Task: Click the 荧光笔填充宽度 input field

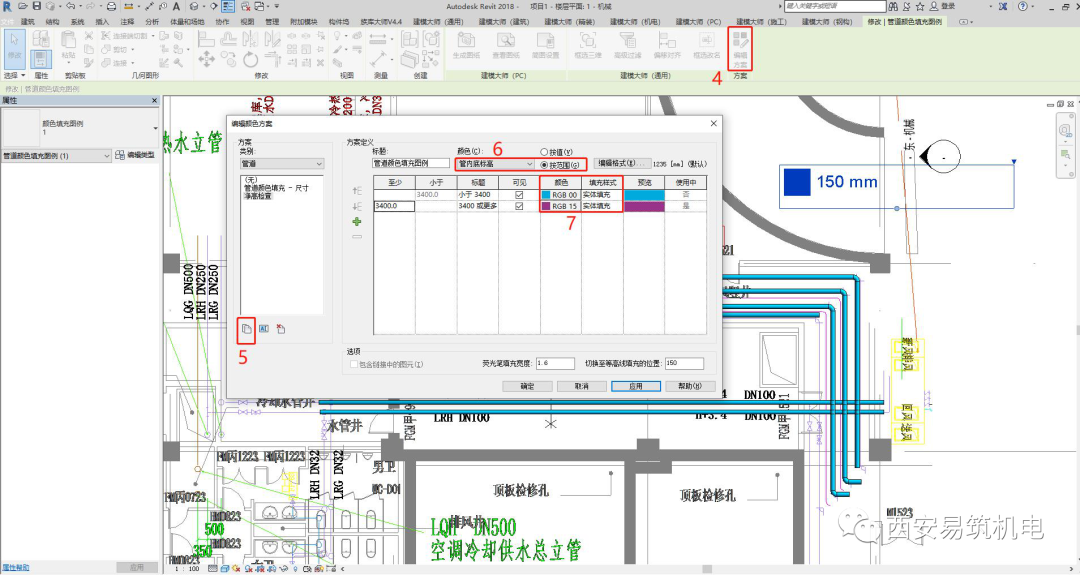Action: (555, 363)
